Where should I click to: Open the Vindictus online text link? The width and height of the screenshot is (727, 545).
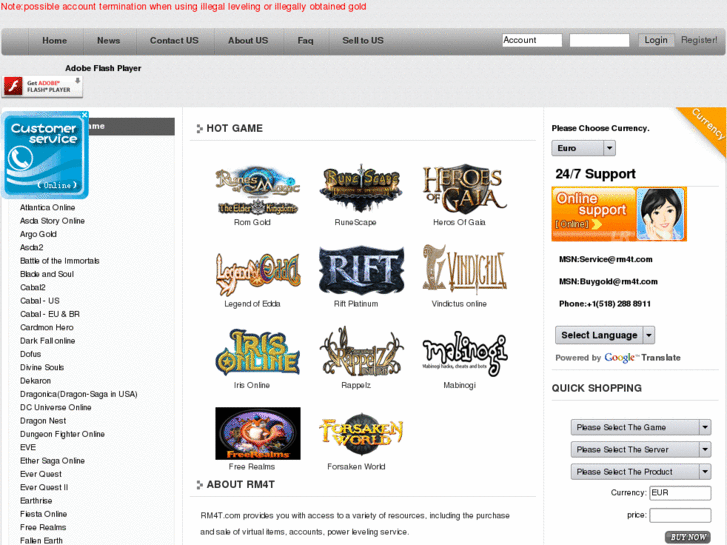[x=459, y=304]
